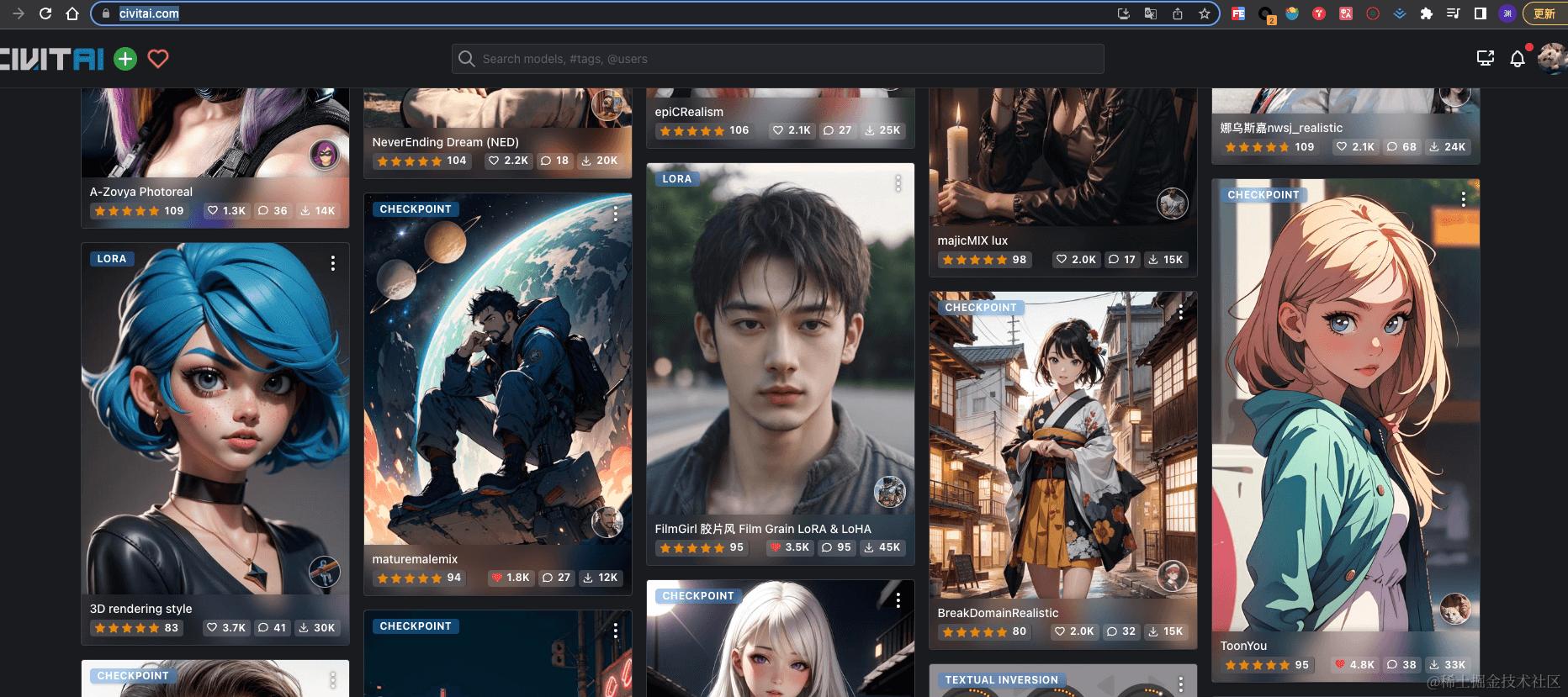Like NeverEnding Dream with 2.2K heart
The height and width of the screenshot is (697, 1568).
(x=509, y=161)
